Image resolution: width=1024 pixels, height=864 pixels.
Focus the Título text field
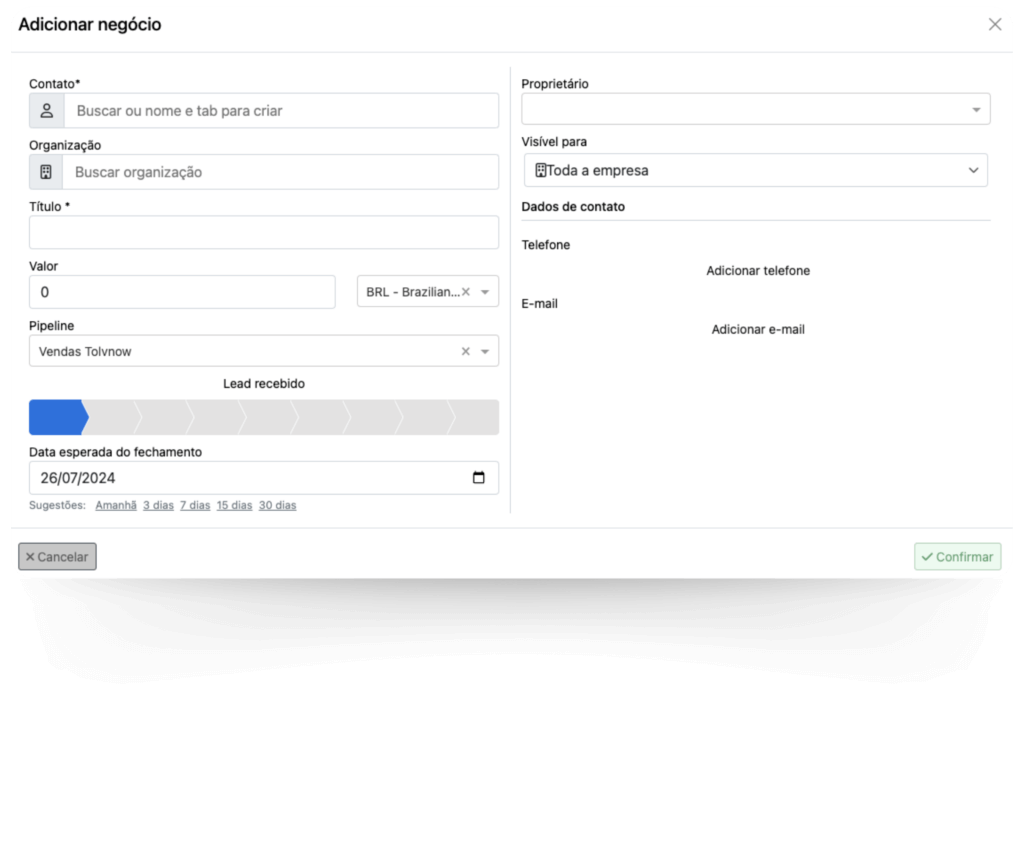264,233
